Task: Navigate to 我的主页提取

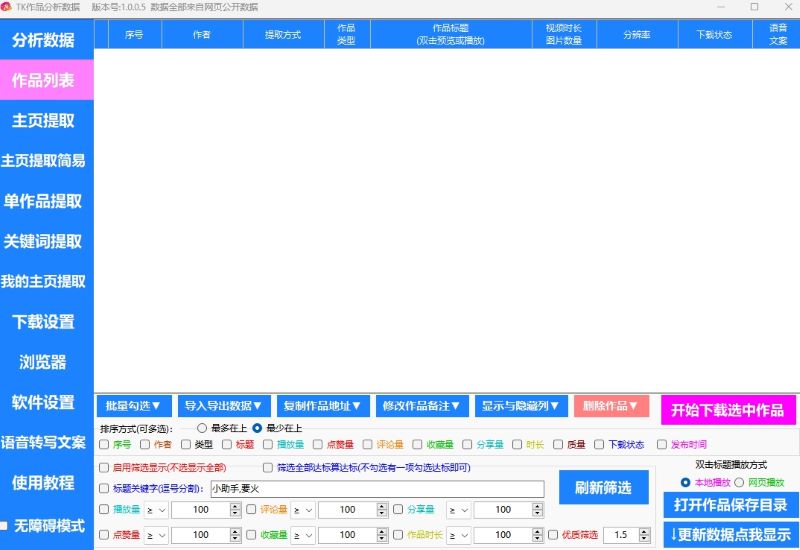Action: pyautogui.click(x=43, y=281)
